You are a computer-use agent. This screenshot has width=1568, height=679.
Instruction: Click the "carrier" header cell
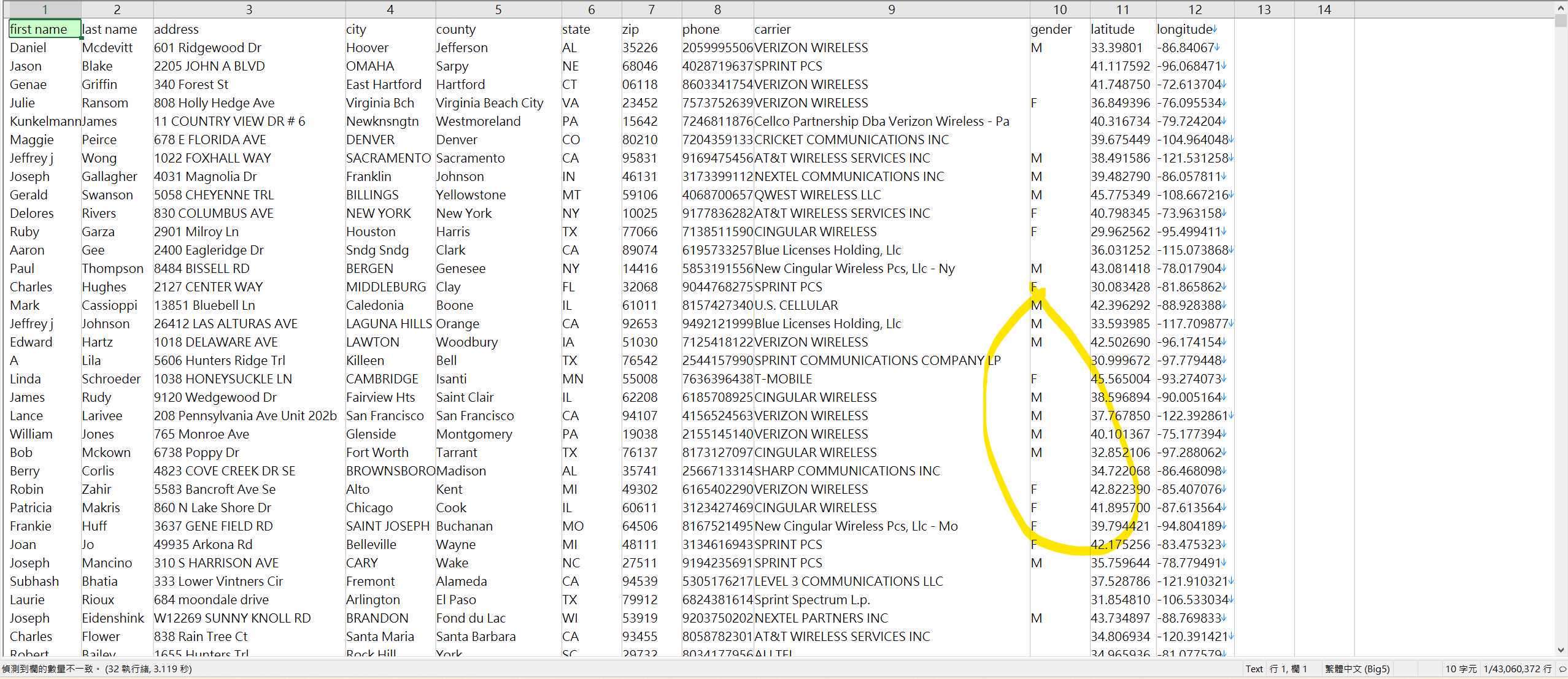(892, 29)
